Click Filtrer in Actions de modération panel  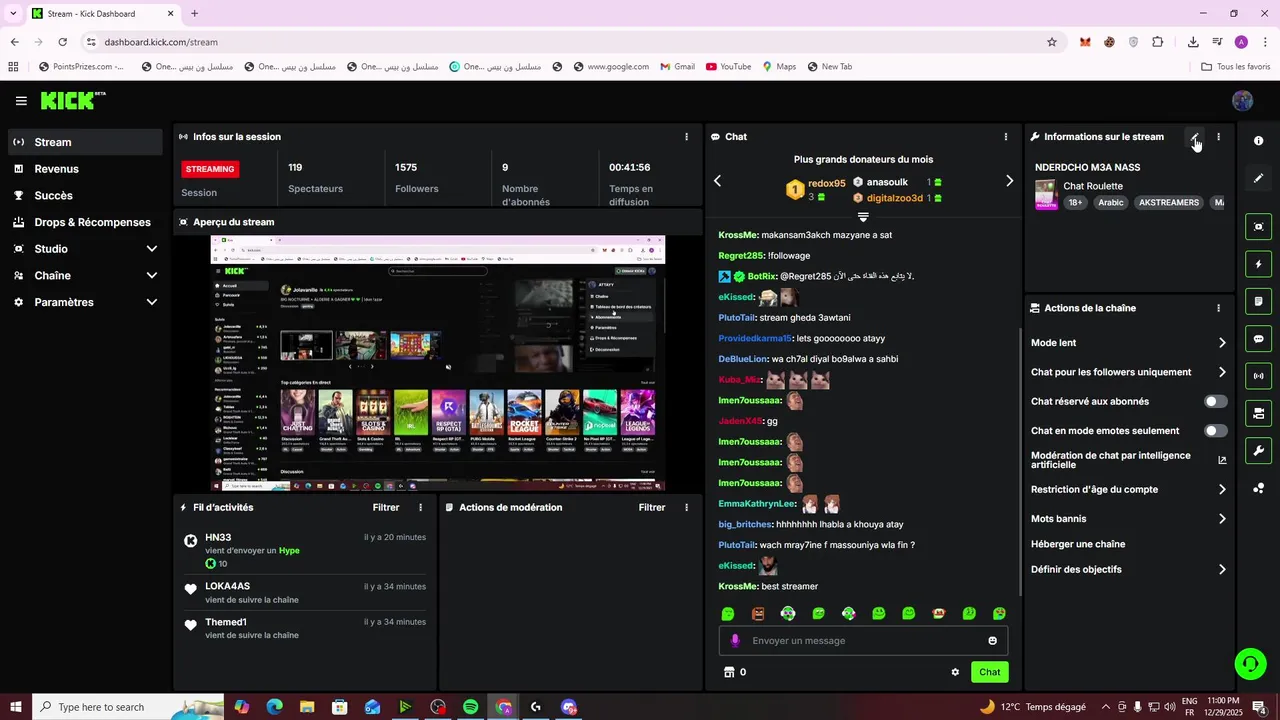[x=652, y=508]
